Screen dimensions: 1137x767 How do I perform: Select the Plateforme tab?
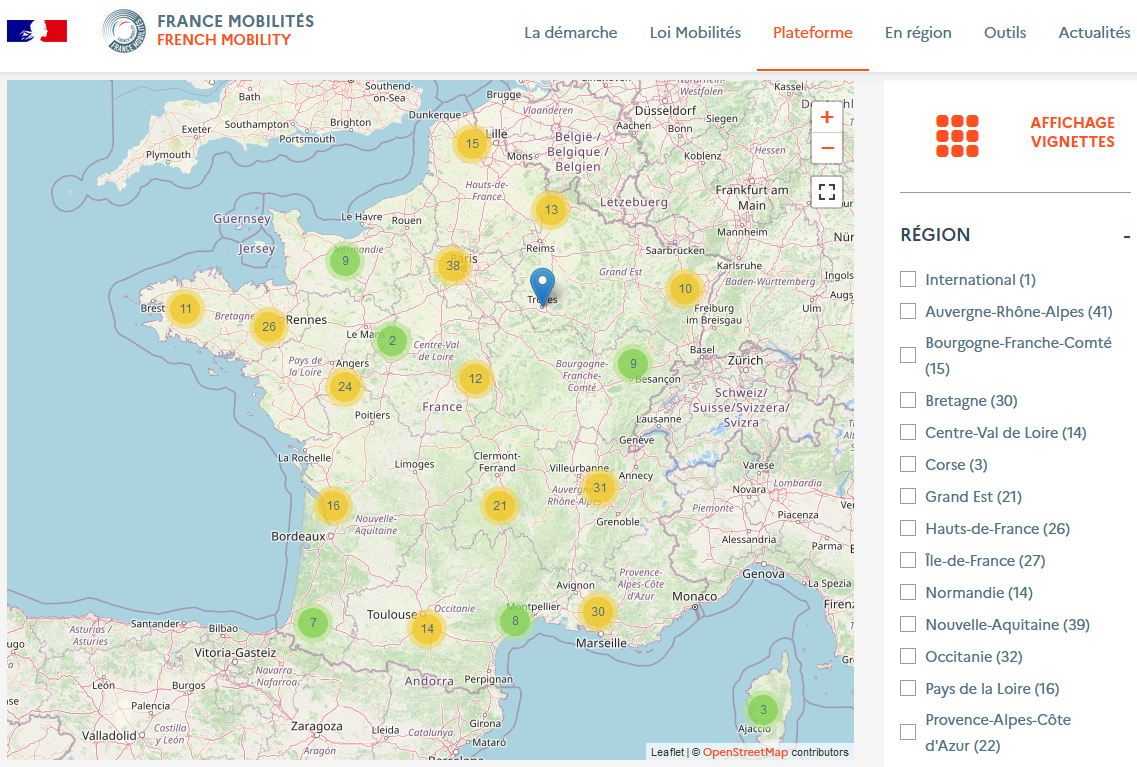click(812, 33)
